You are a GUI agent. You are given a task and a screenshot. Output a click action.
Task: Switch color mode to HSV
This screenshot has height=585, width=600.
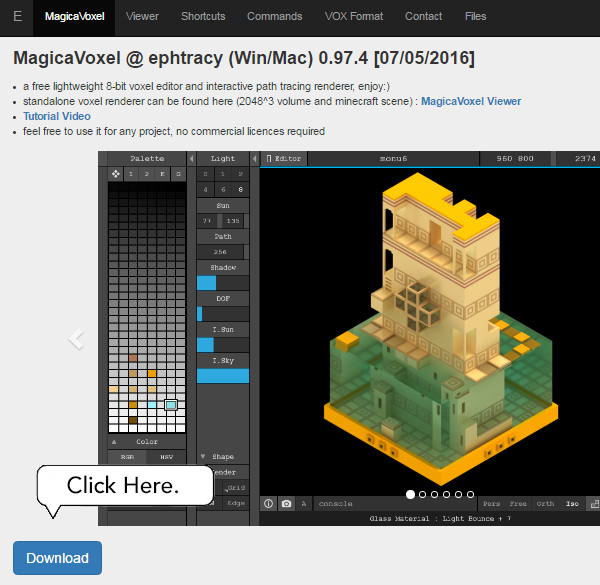166,457
